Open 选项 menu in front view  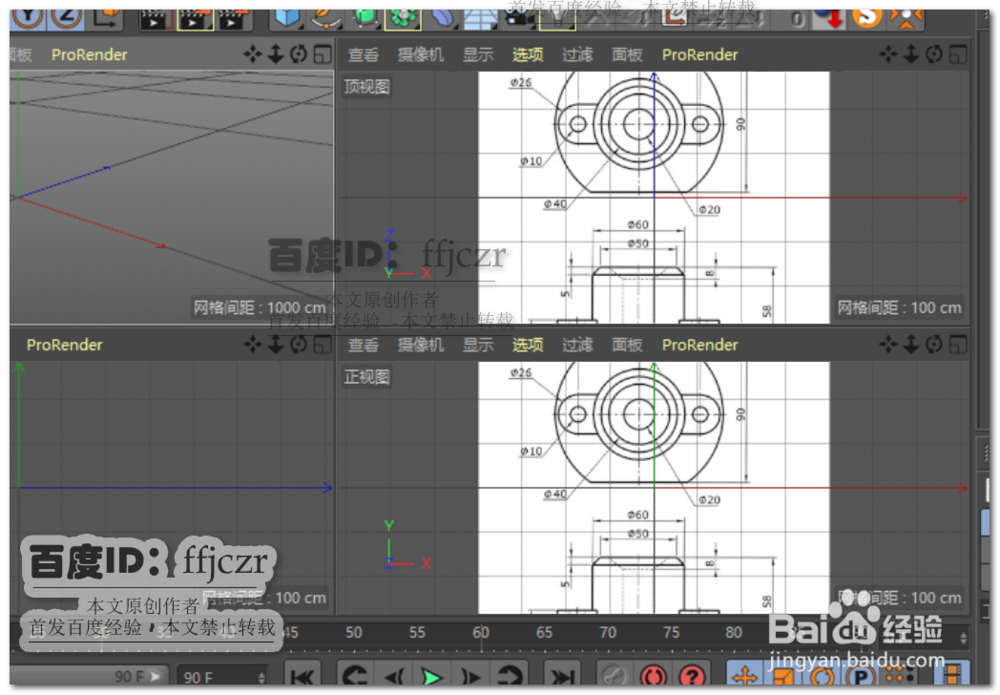[x=527, y=345]
